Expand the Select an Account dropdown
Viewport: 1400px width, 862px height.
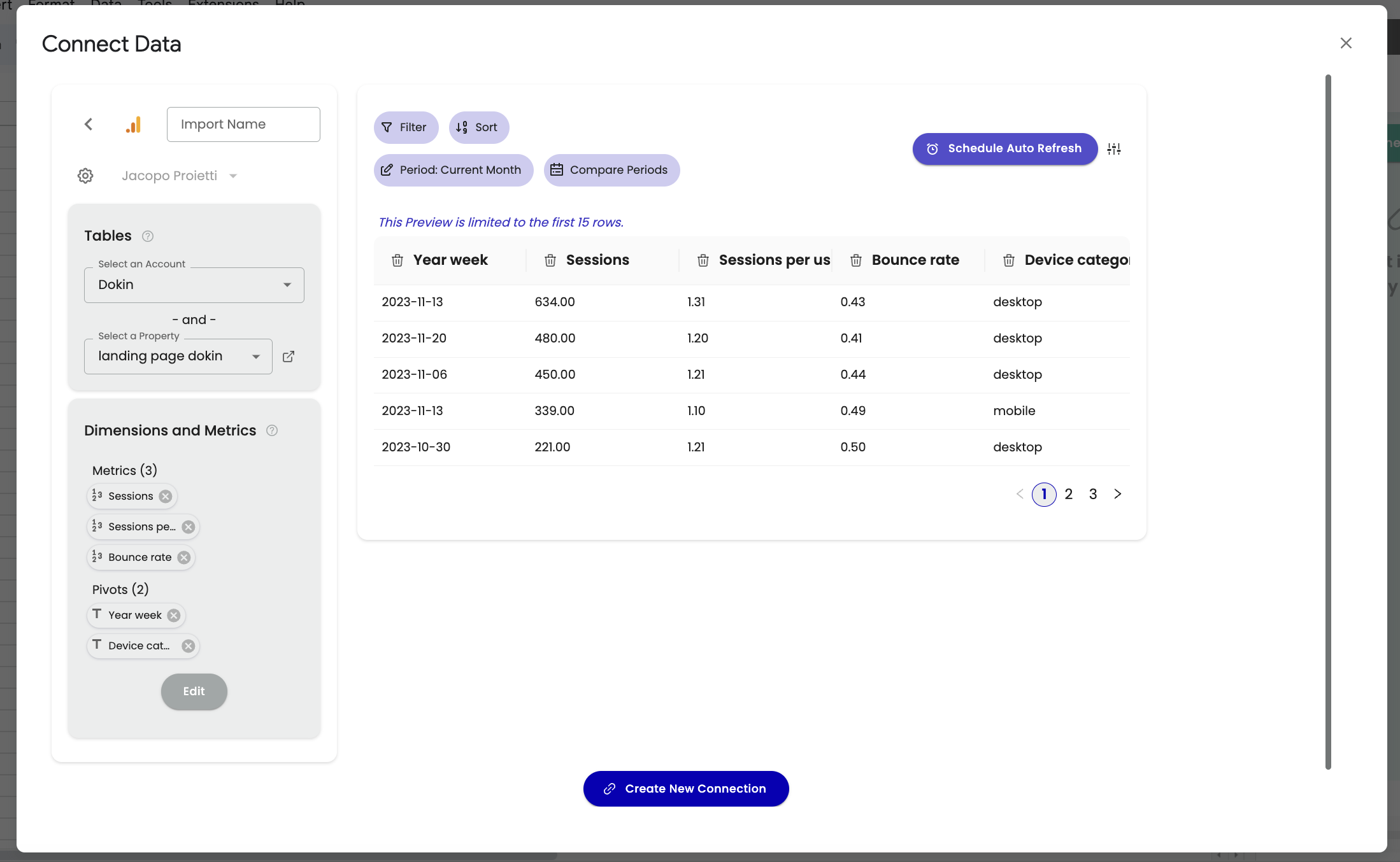194,285
